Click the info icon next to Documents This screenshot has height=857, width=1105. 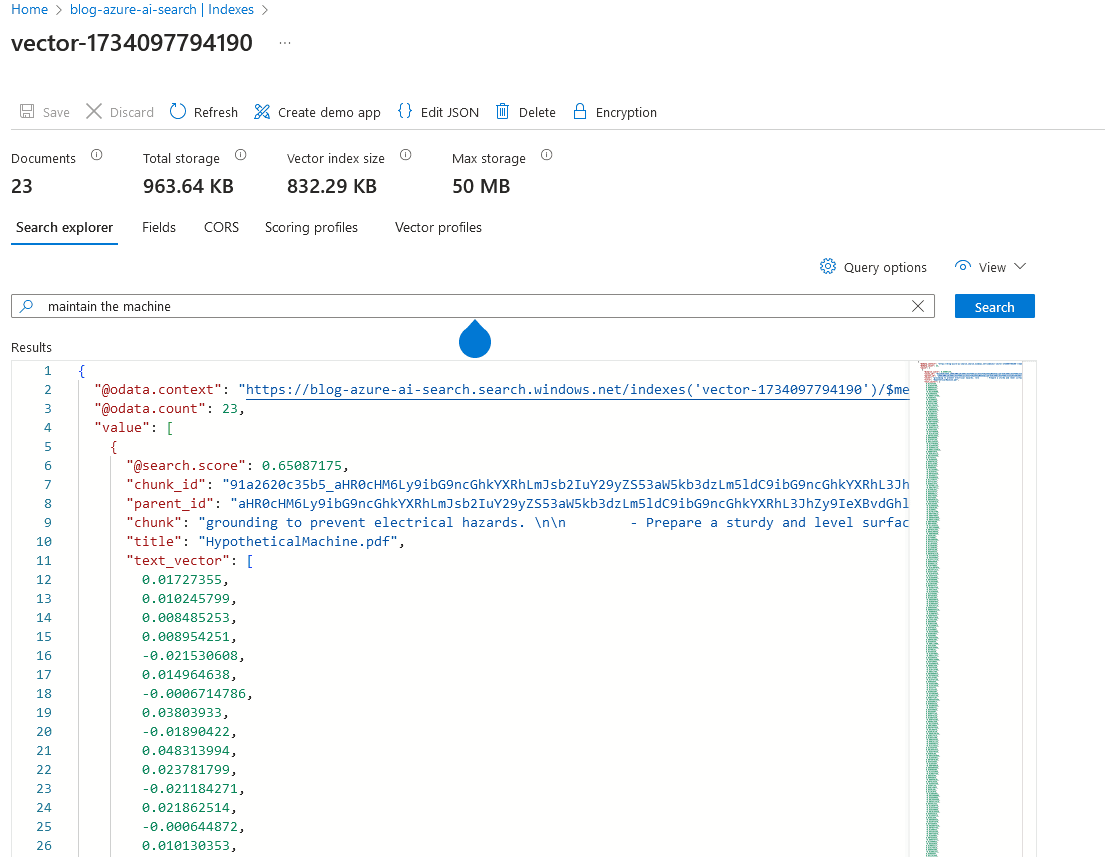click(x=97, y=155)
